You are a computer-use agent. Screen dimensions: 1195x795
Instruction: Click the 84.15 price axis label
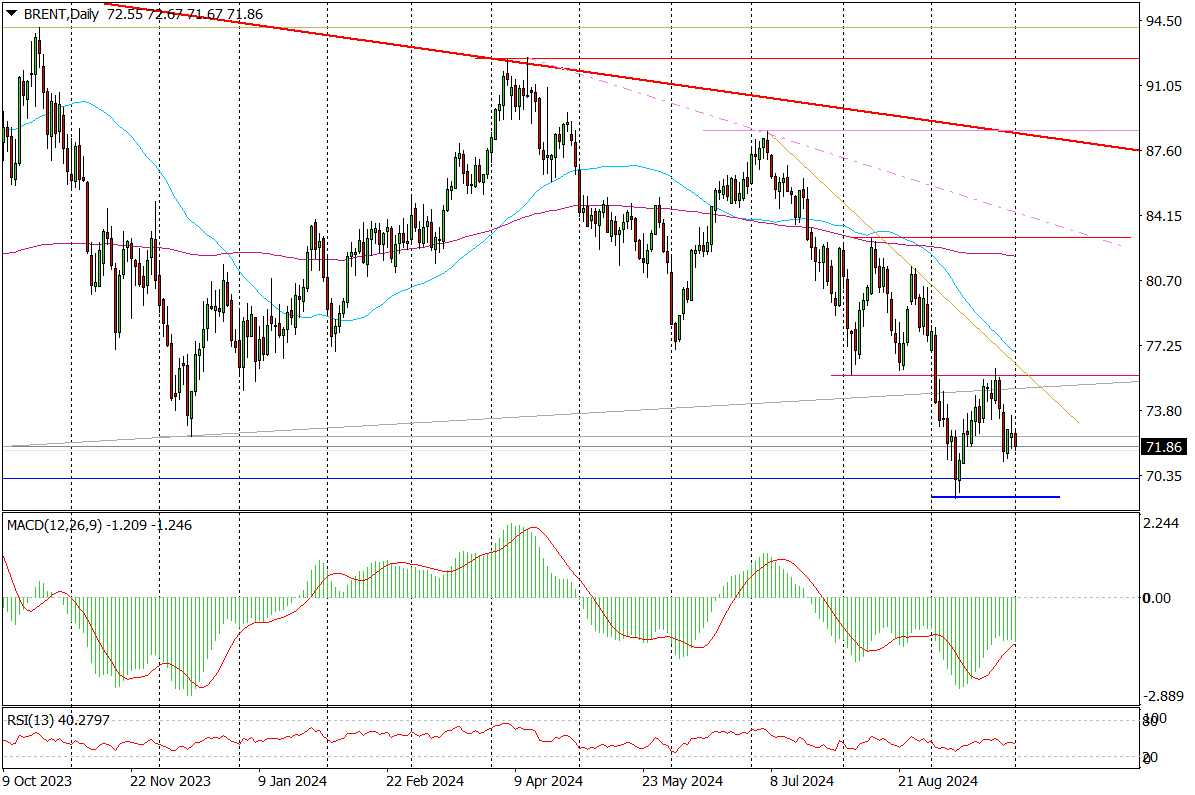tap(1164, 216)
